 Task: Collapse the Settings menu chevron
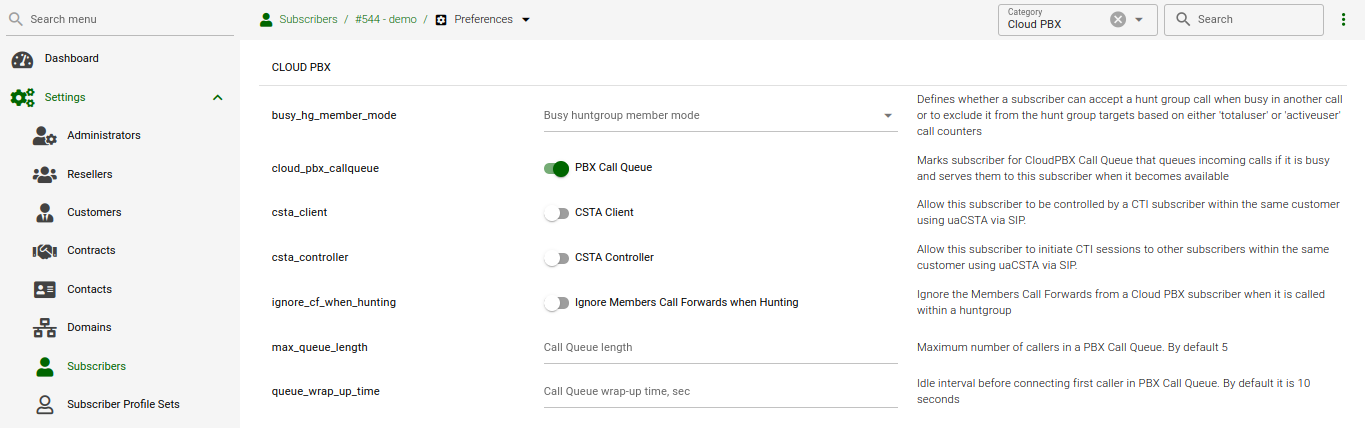[x=217, y=98]
